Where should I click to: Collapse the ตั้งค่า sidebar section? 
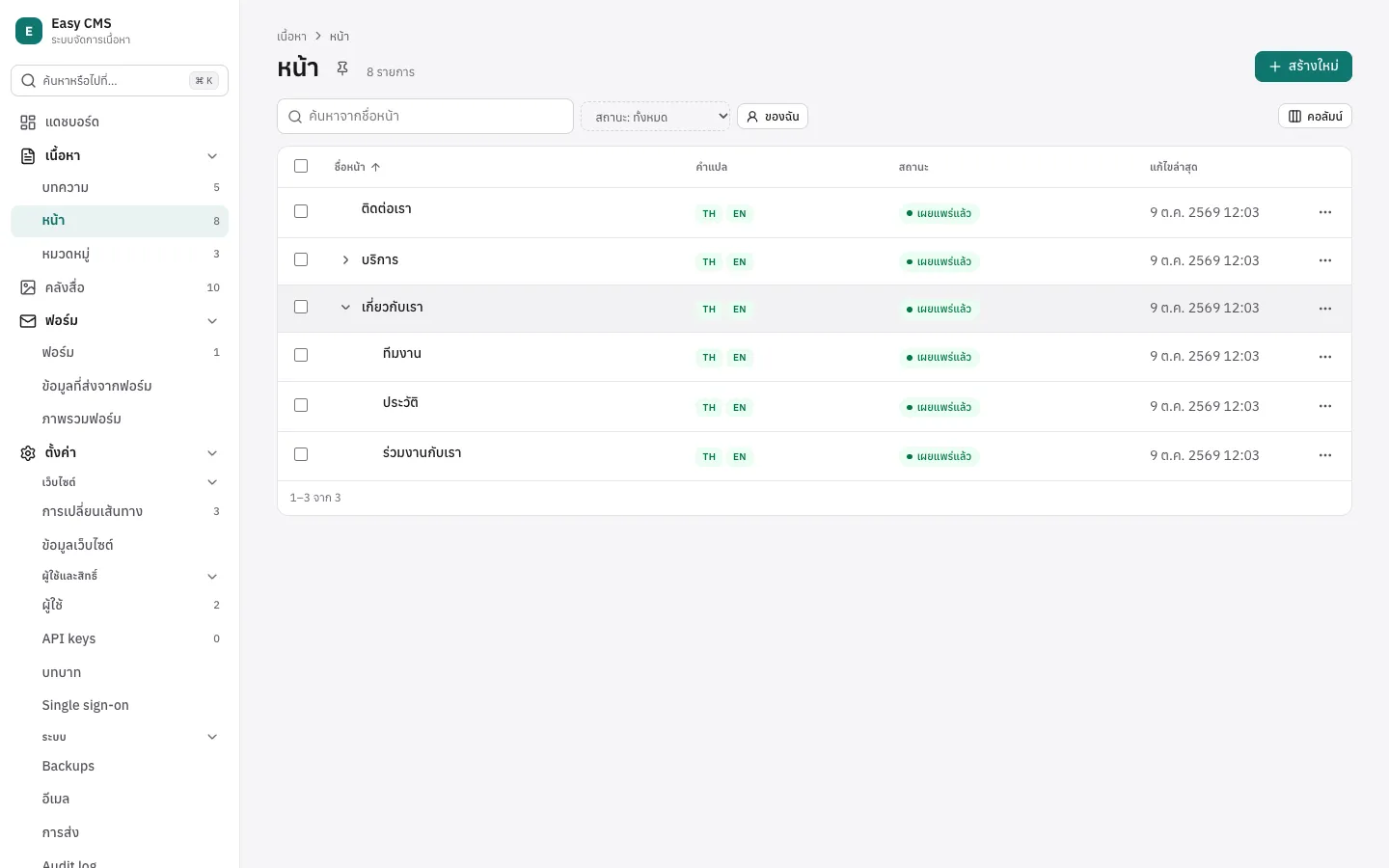pos(212,453)
